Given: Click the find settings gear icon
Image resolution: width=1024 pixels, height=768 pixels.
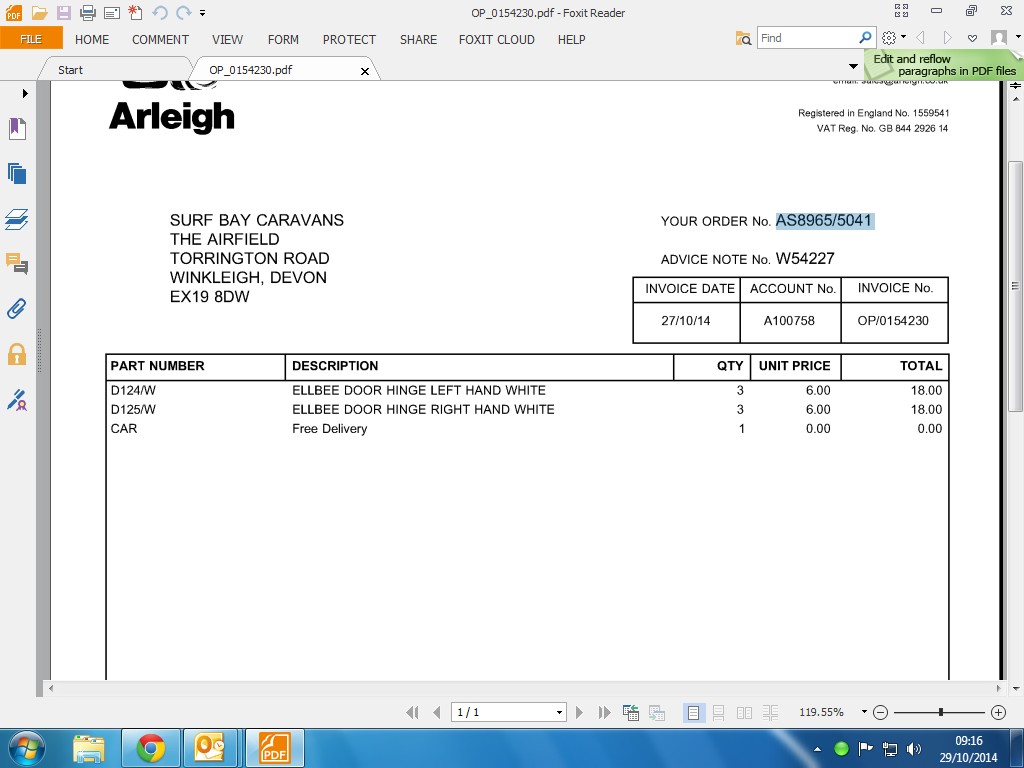Looking at the screenshot, I should (x=889, y=38).
